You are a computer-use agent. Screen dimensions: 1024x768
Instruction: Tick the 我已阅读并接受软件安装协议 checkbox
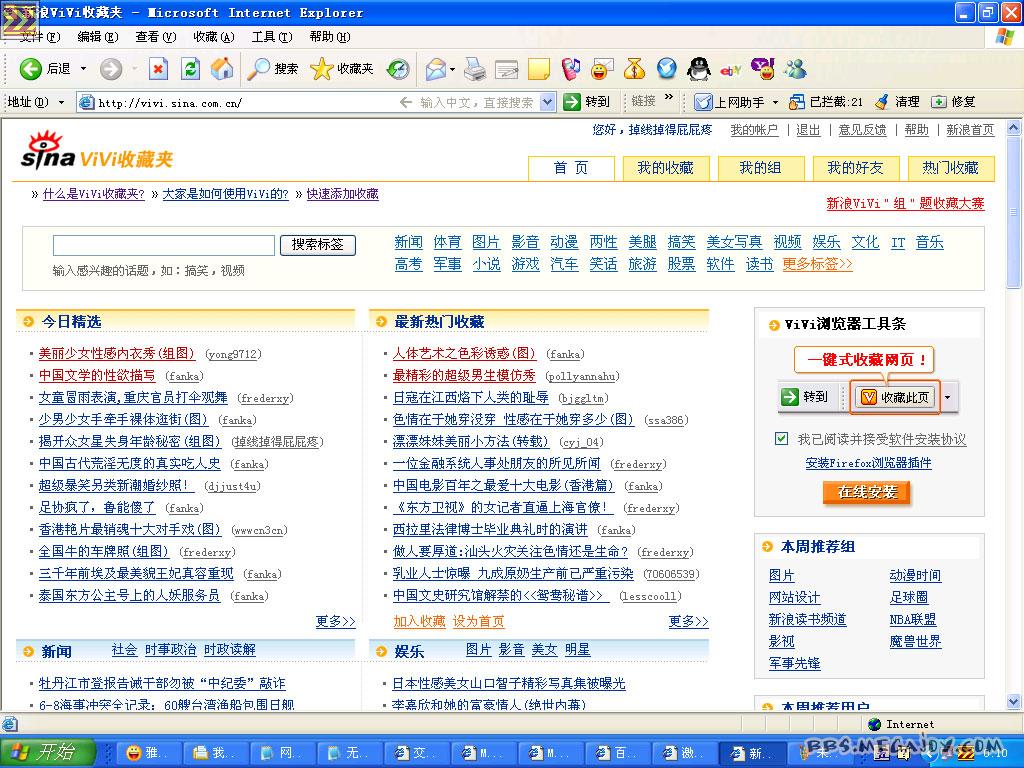(781, 438)
